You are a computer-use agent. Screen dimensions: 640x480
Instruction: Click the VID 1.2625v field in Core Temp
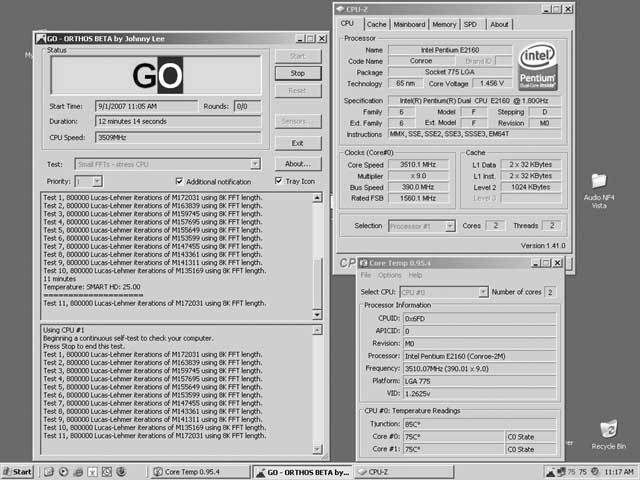[x=480, y=394]
